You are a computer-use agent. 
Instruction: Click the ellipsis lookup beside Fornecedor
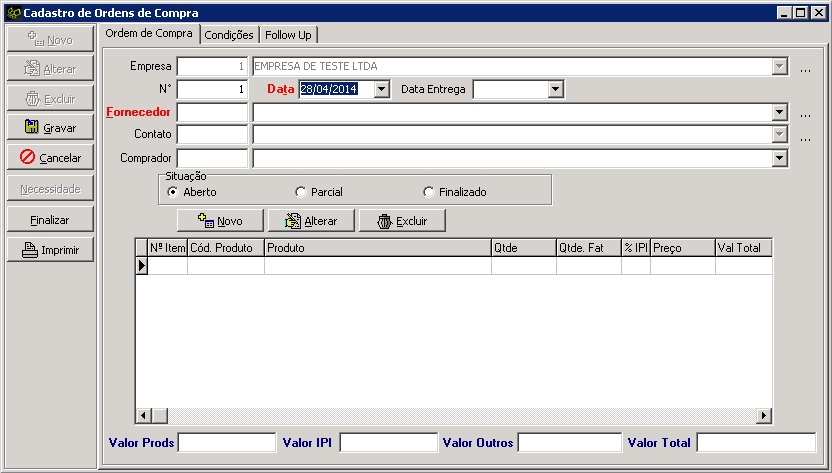coord(806,114)
